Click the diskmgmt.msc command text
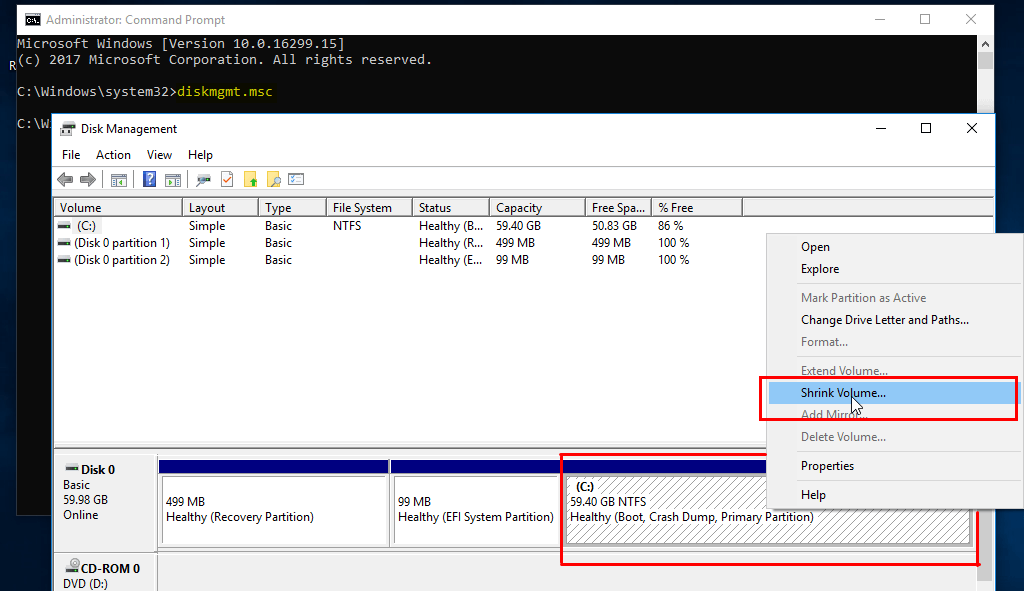This screenshot has width=1024, height=591. (225, 91)
